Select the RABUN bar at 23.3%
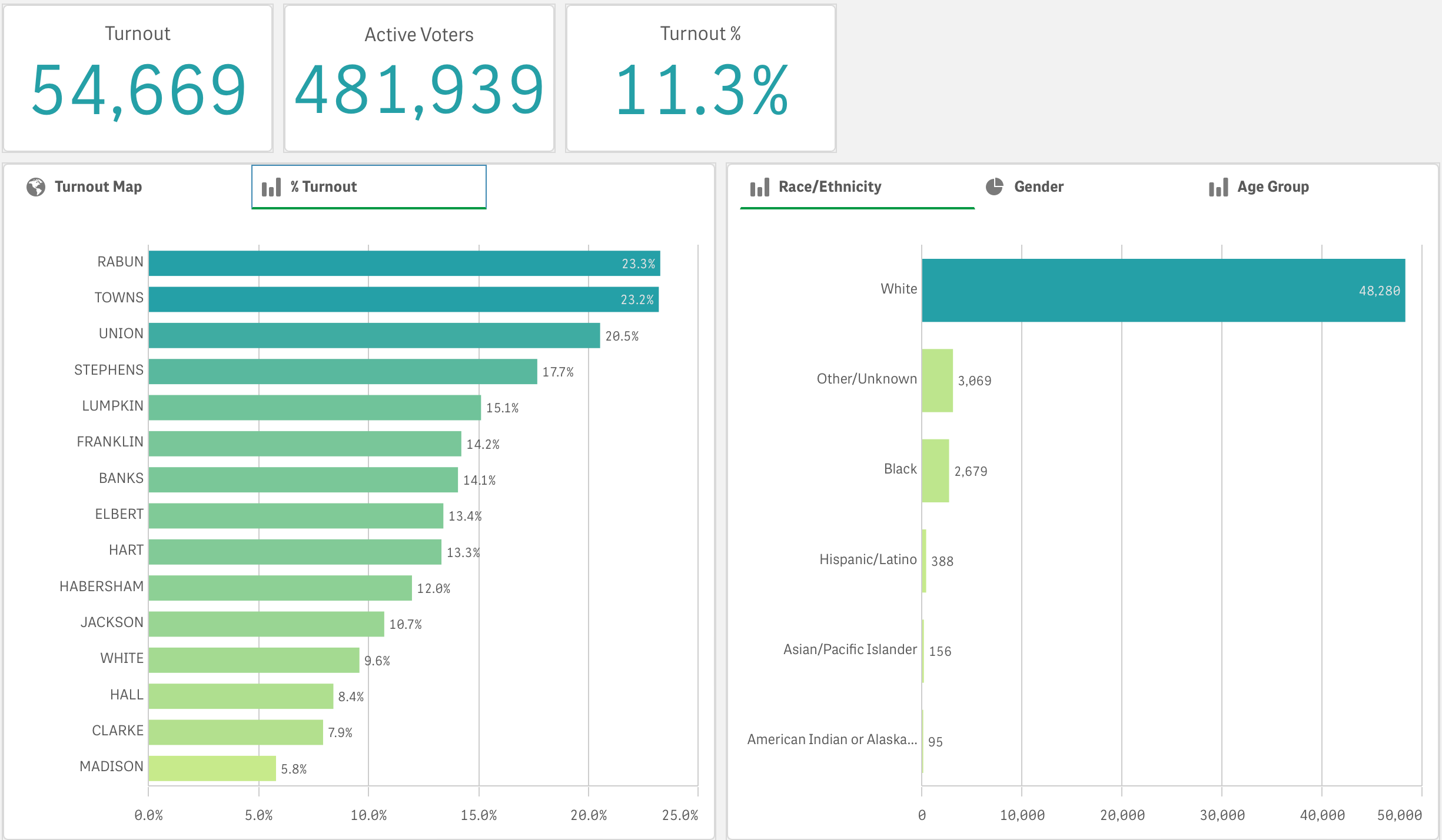Screen dimensions: 1442x840 tap(404, 264)
